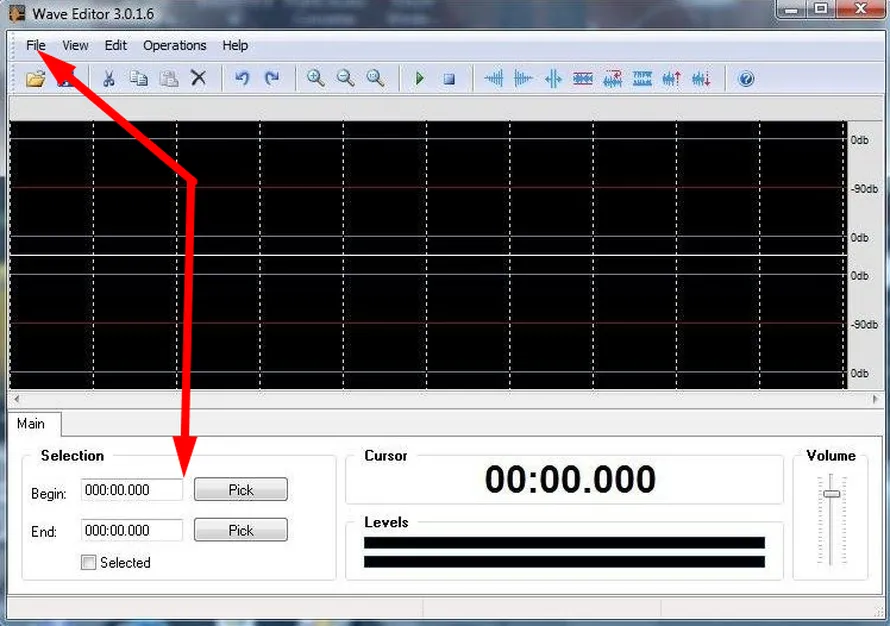Click the waveform icon with red down arrow
Image resolution: width=890 pixels, height=626 pixels.
pos(702,78)
